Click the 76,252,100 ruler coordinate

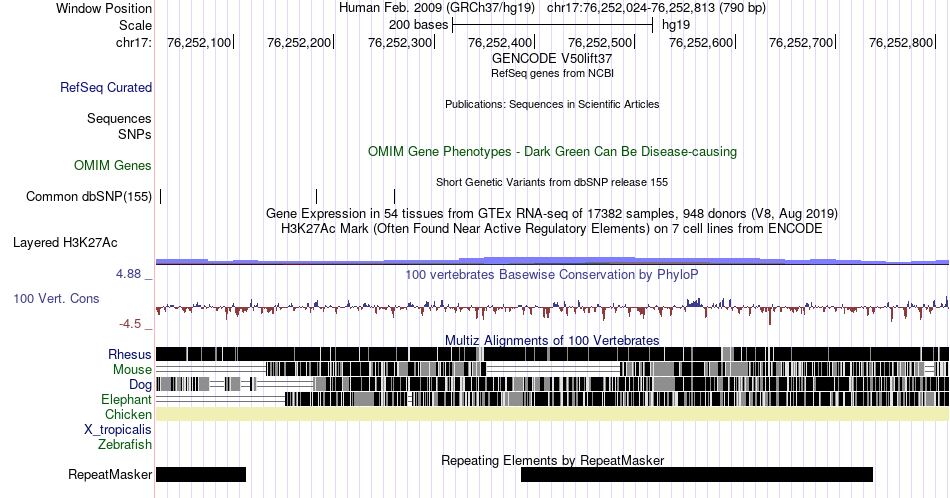tap(199, 42)
